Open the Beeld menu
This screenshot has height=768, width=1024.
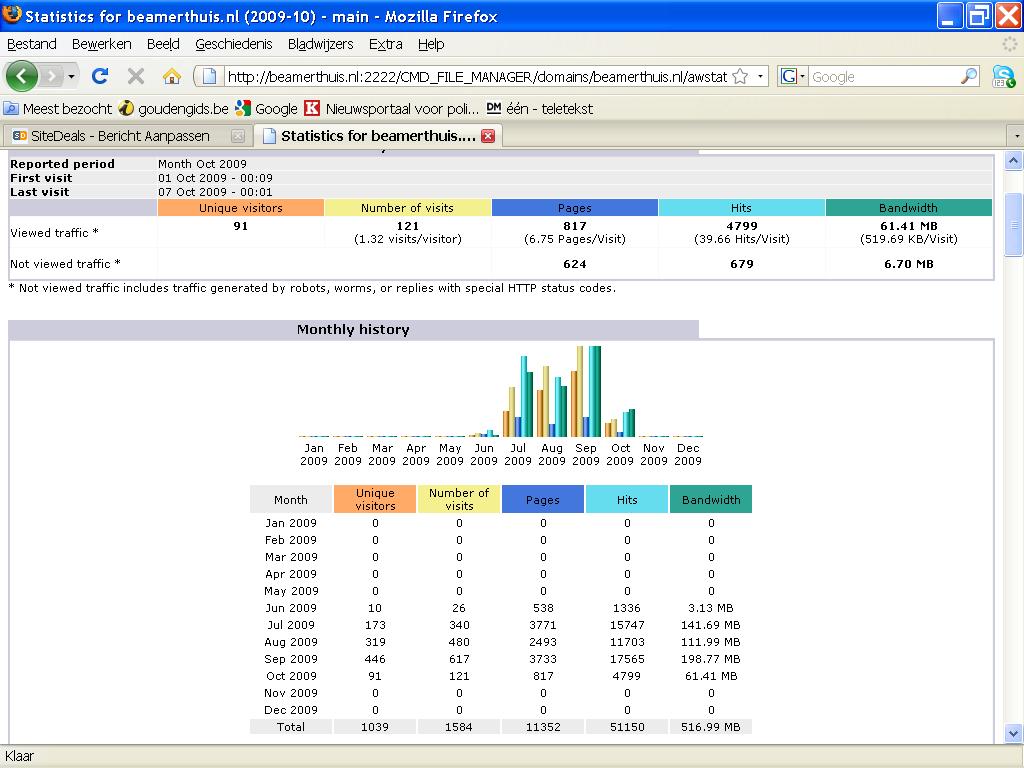click(163, 44)
